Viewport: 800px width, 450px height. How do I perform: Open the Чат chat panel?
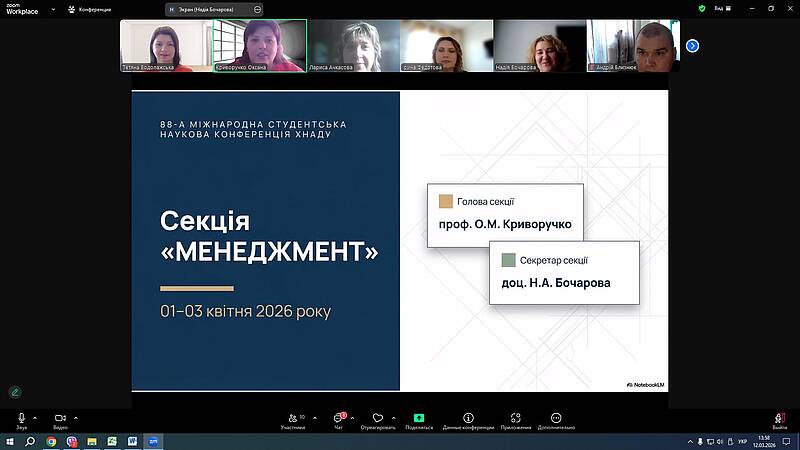pyautogui.click(x=338, y=420)
